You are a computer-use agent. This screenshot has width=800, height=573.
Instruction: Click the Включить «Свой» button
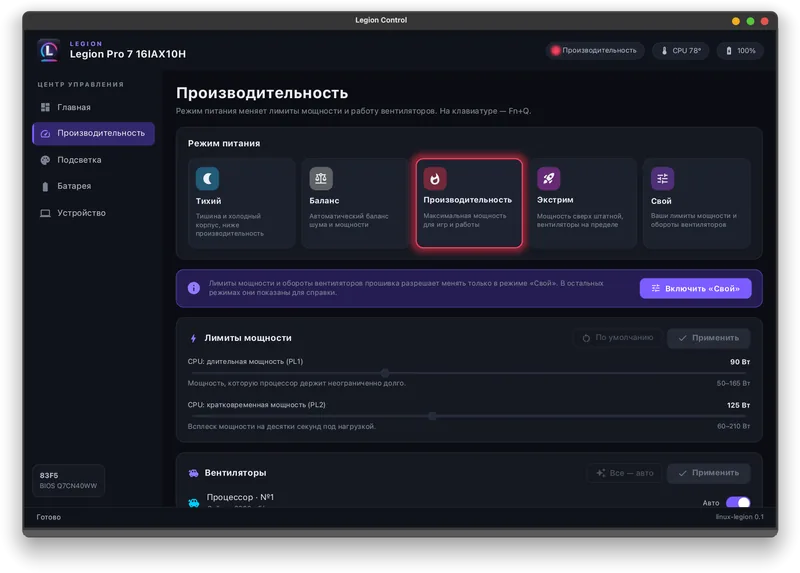coord(695,288)
